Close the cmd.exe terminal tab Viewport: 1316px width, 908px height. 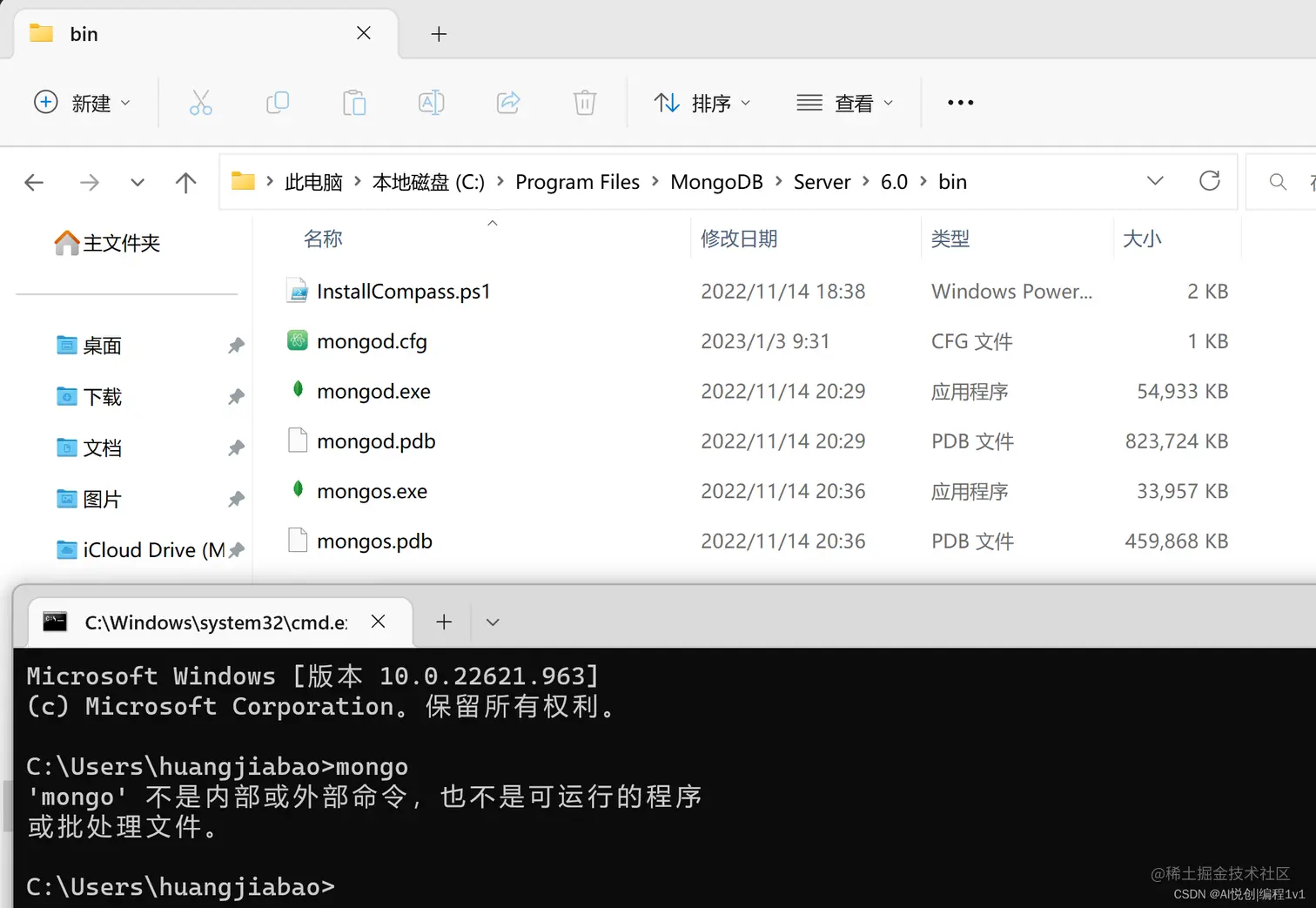pyautogui.click(x=378, y=622)
